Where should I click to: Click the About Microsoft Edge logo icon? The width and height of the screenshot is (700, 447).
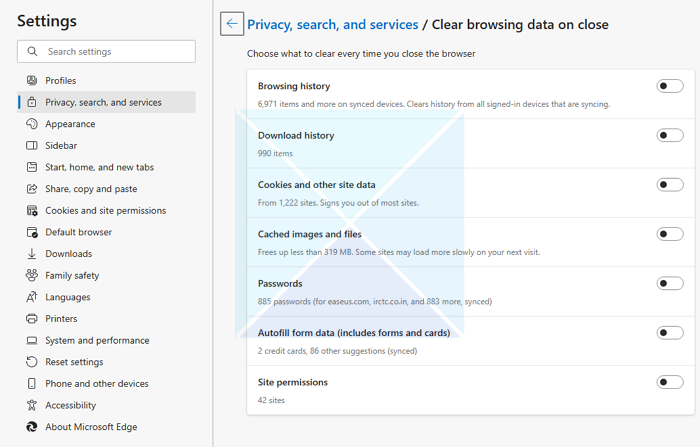(32, 427)
